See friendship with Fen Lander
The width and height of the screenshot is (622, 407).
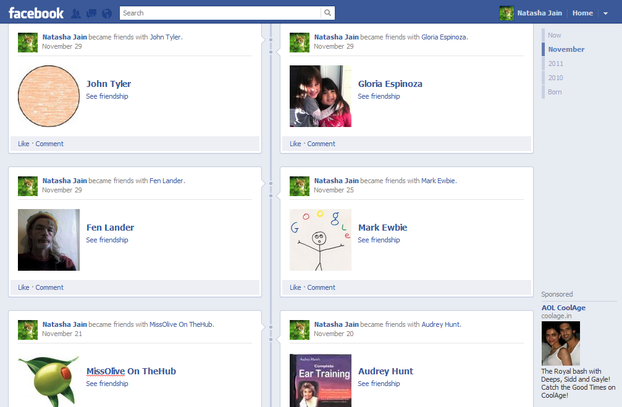(107, 240)
